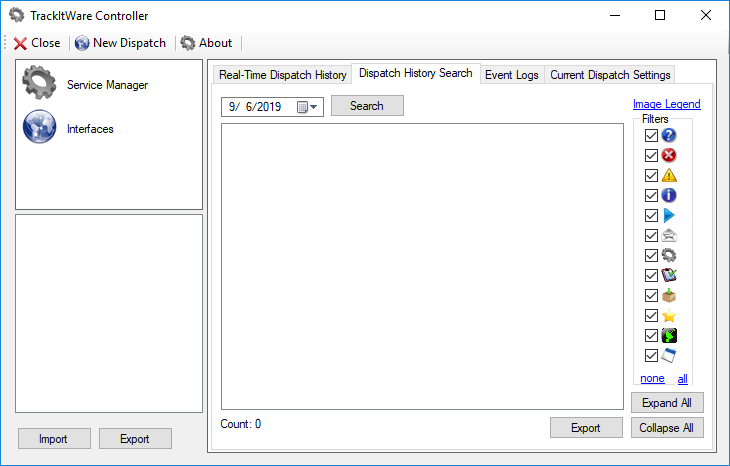Uncheck the clipboard filter checkbox
Screen dimensions: 730x466
(x=651, y=276)
